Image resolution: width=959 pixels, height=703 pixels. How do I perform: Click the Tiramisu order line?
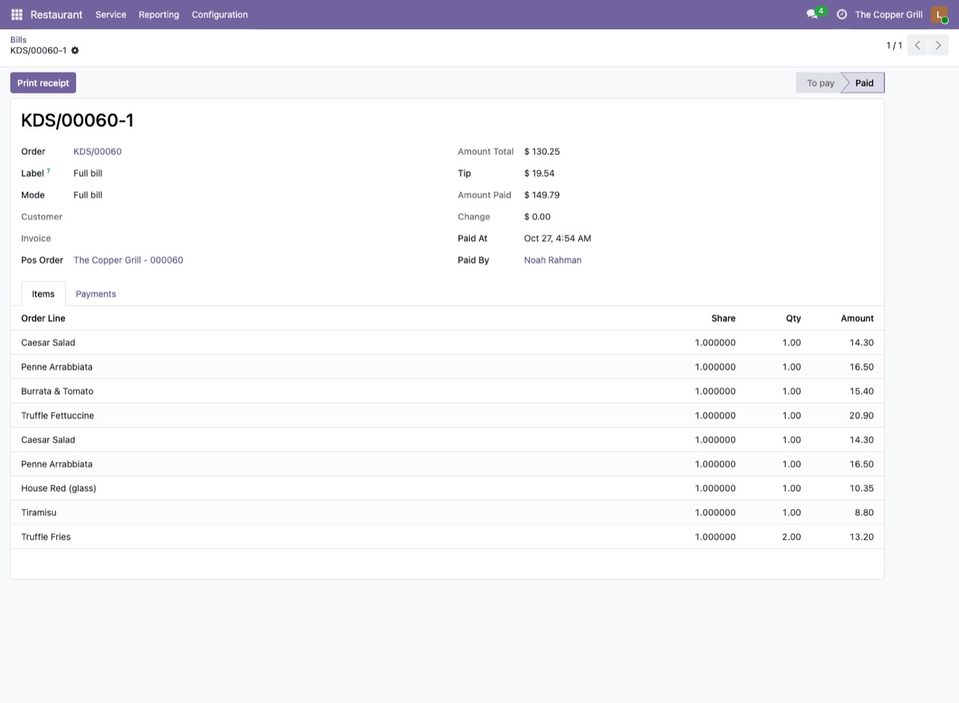(447, 513)
